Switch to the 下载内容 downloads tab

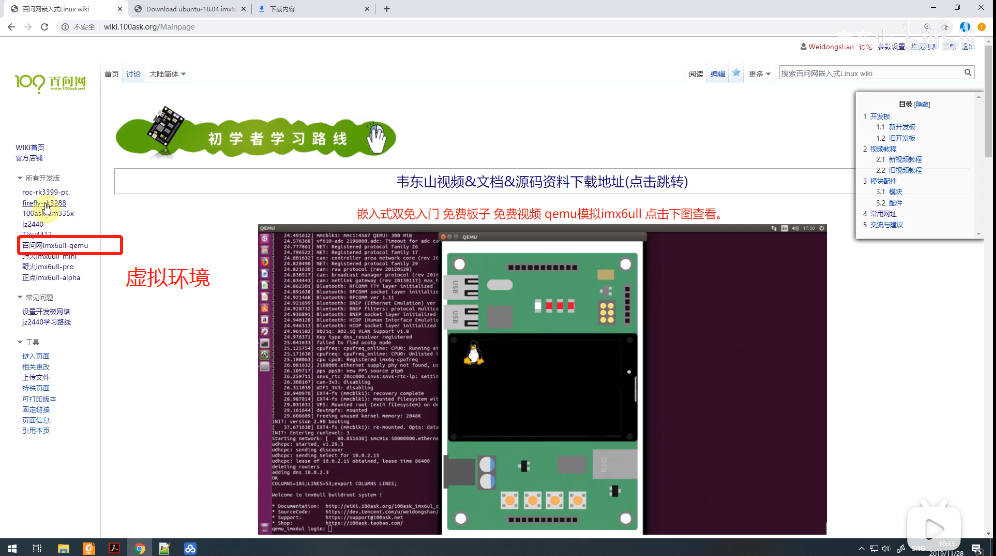[x=314, y=9]
